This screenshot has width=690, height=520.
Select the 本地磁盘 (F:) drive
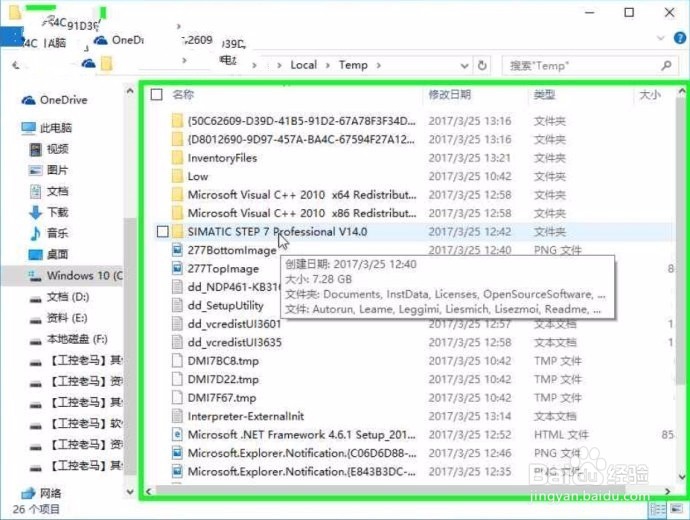[x=68, y=340]
